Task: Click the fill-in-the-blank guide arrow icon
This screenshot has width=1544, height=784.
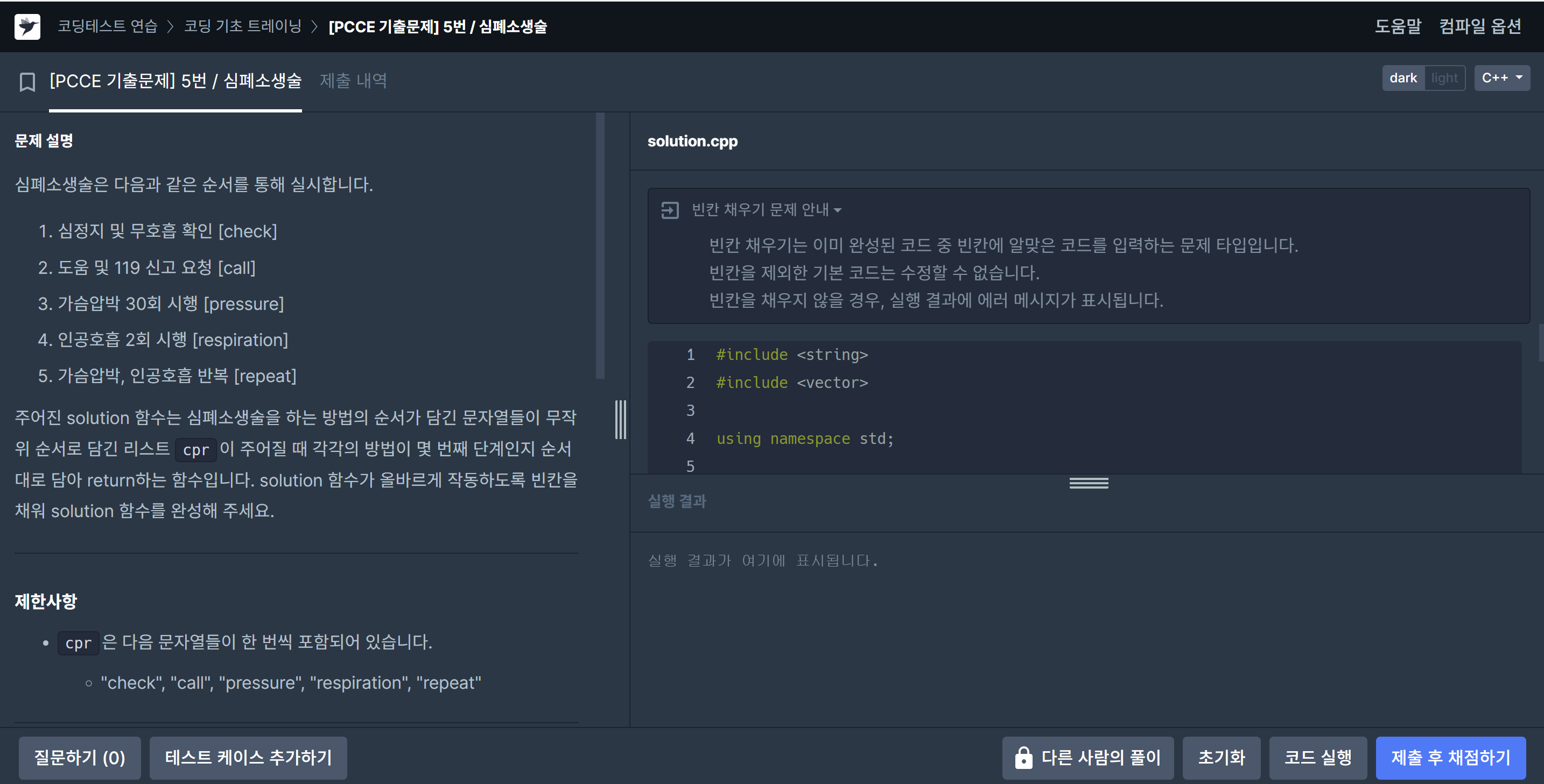Action: (670, 210)
